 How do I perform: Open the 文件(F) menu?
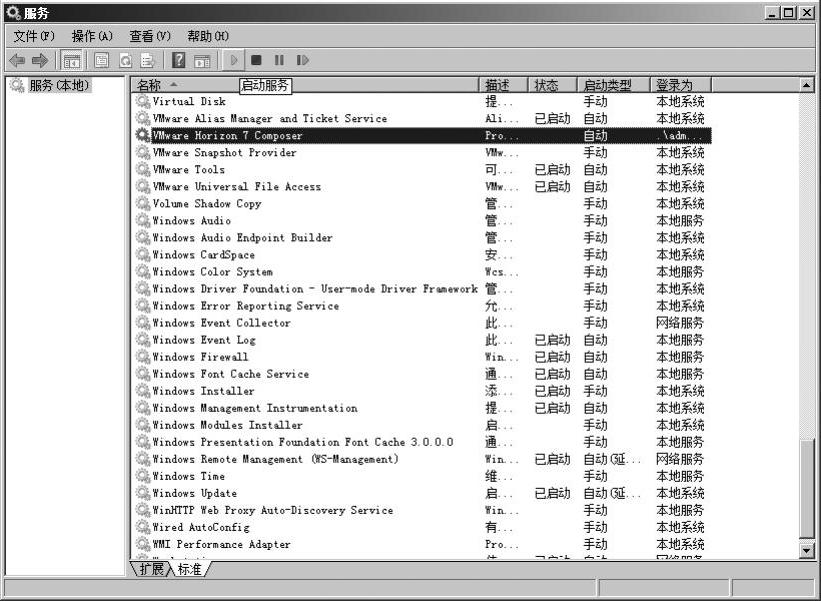34,36
